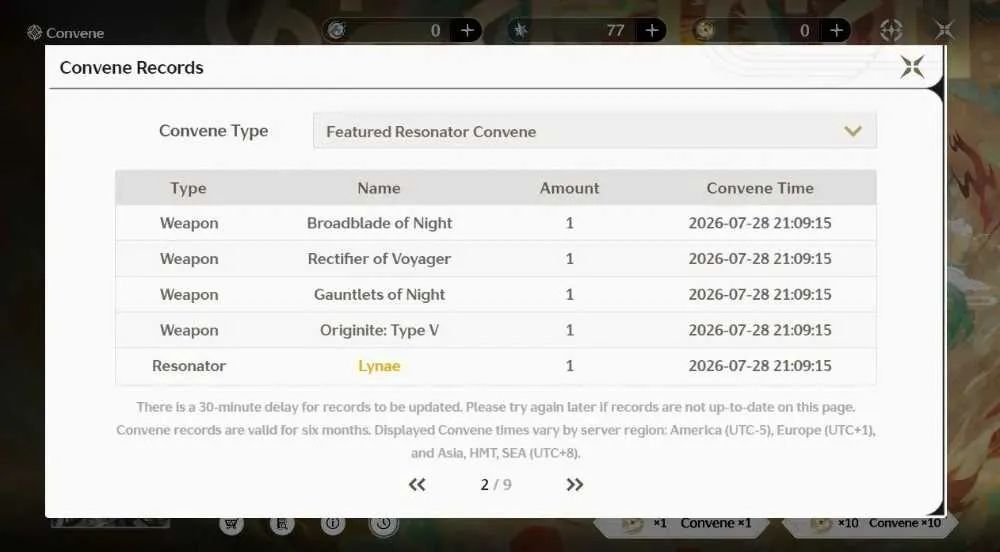Open the info icon in bottom bar
This screenshot has height=552, width=1000.
[x=332, y=524]
